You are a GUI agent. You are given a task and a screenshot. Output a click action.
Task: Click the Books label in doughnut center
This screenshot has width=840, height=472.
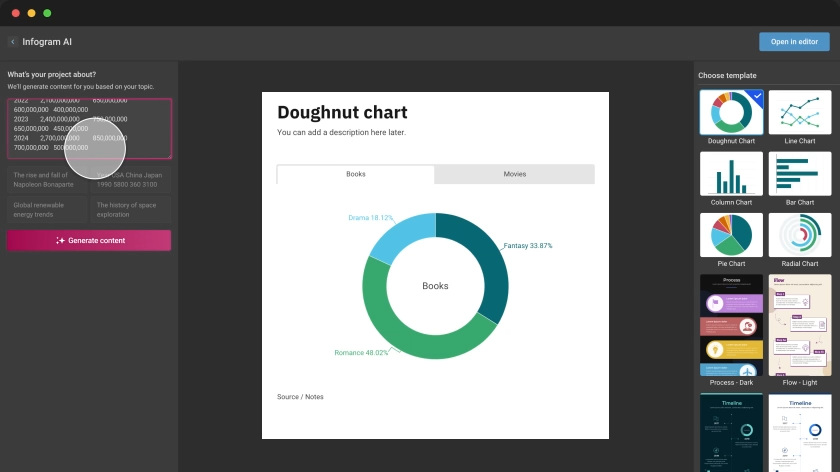click(435, 286)
